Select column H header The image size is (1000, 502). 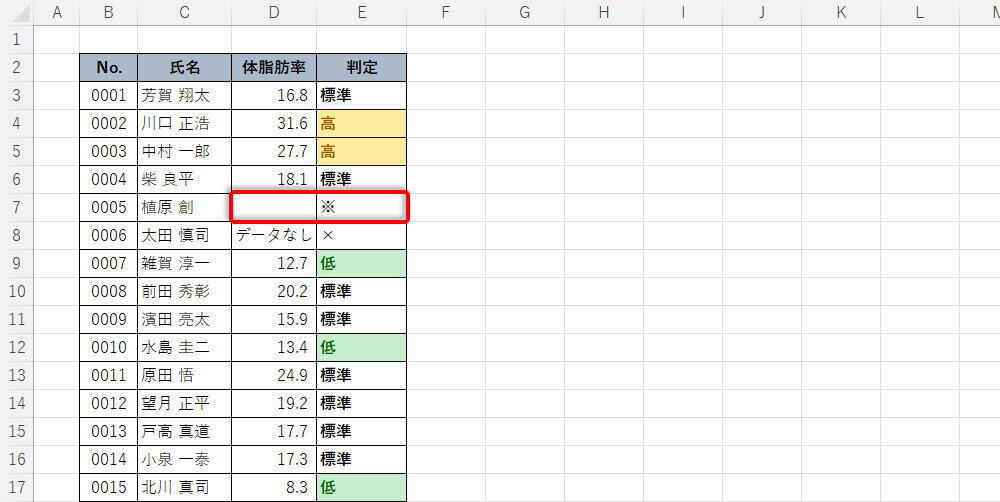coord(604,12)
